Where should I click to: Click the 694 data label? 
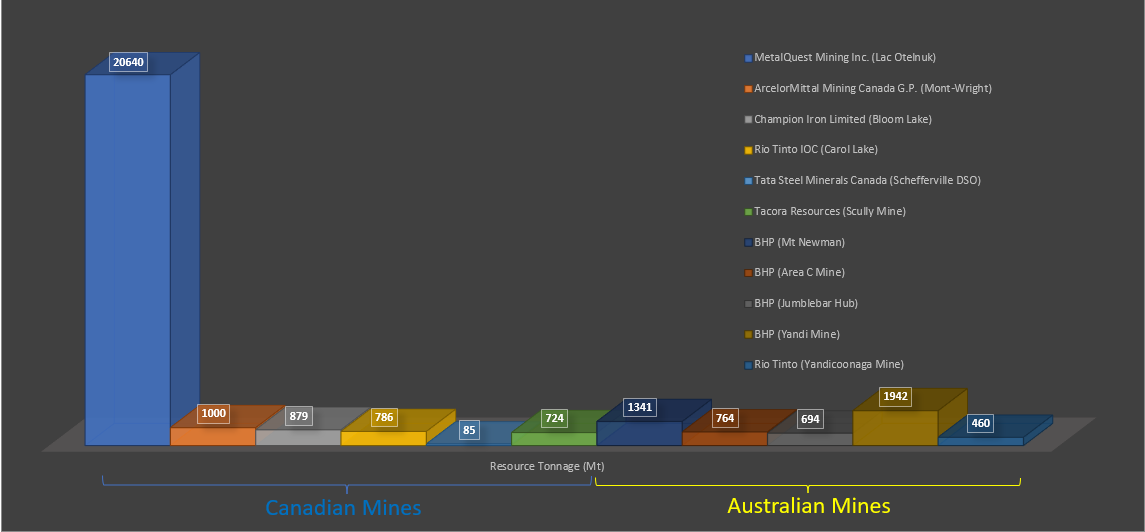pyautogui.click(x=811, y=420)
